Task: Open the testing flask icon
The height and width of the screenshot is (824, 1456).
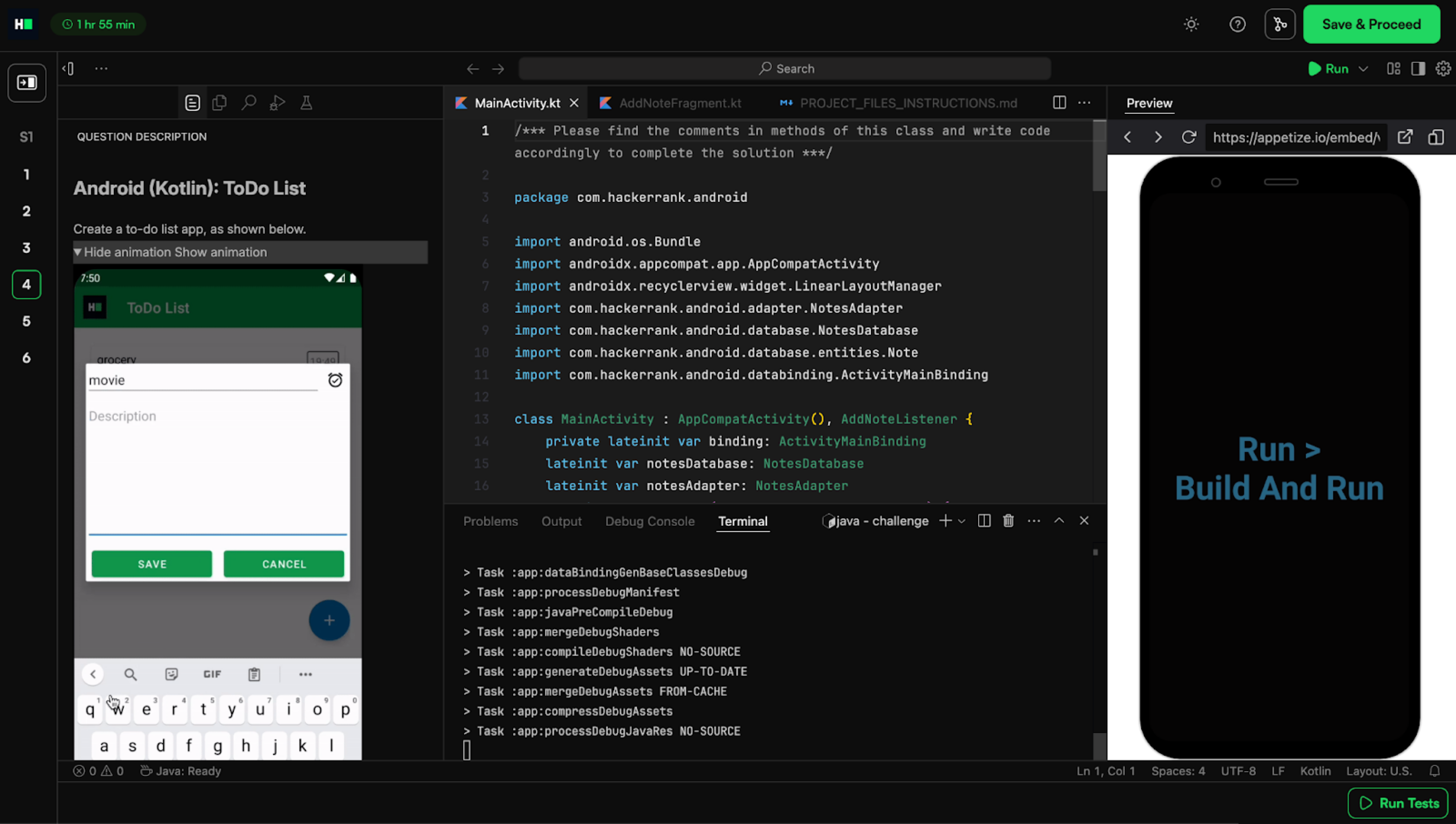Action: pos(306,102)
